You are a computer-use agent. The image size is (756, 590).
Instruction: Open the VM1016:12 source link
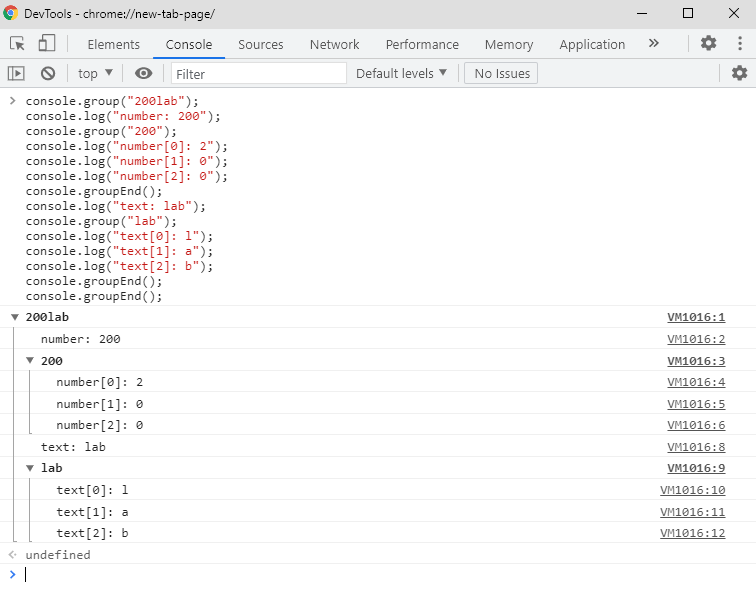pyautogui.click(x=692, y=533)
